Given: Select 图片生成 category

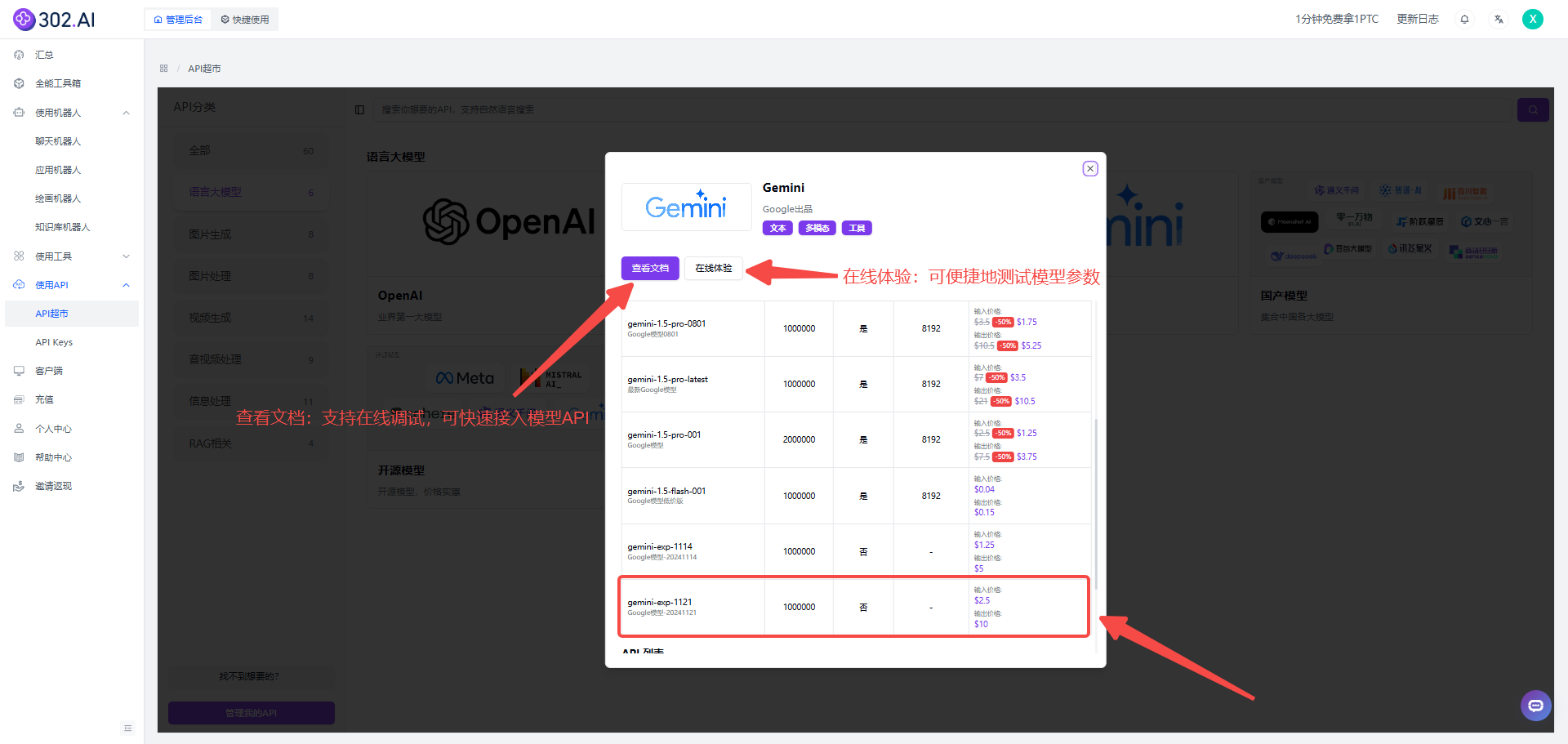Looking at the screenshot, I should pos(251,234).
